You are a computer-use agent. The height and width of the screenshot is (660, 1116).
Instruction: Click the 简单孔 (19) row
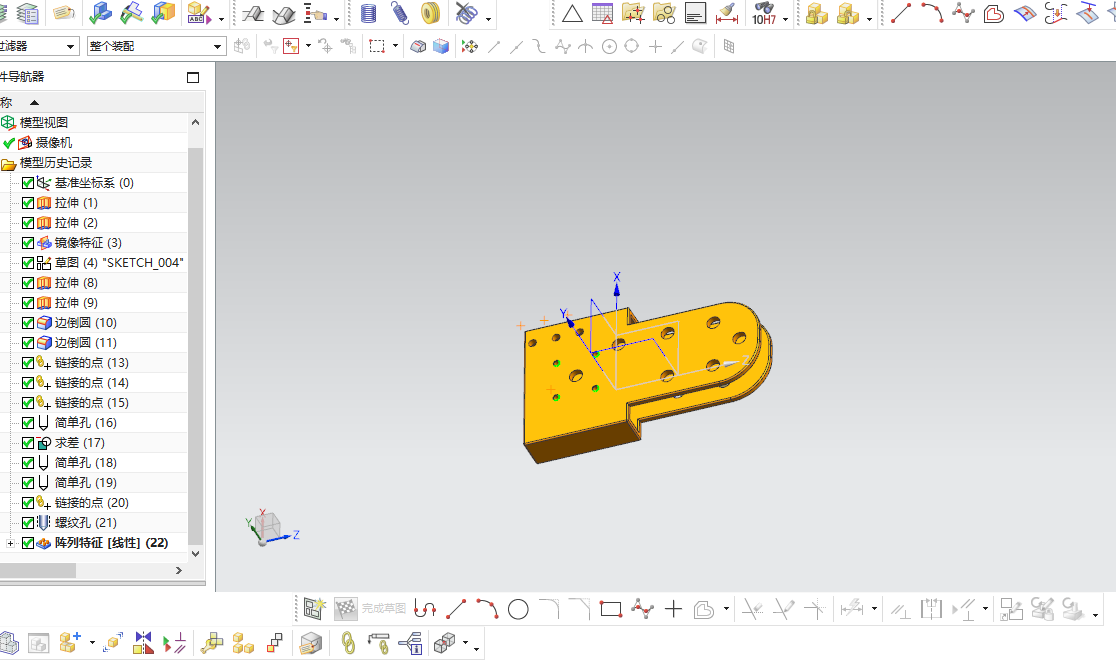point(85,483)
